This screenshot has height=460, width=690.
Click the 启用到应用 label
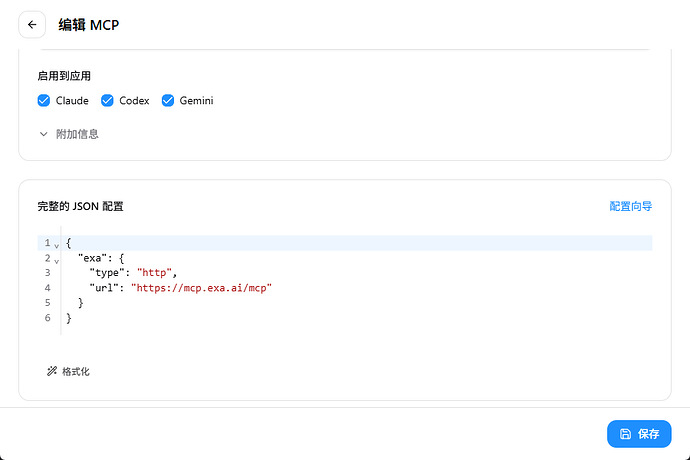point(64,76)
